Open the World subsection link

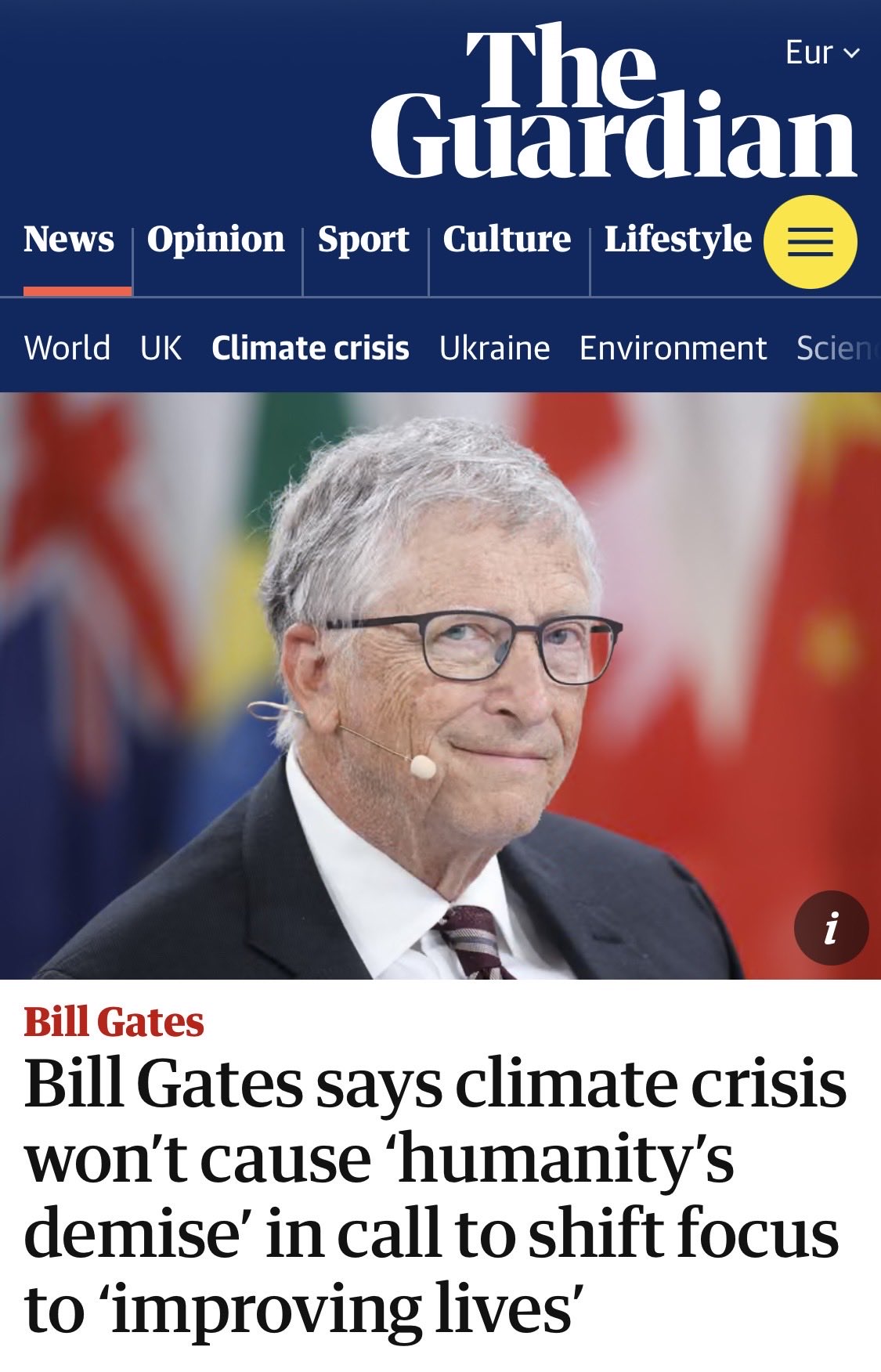[67, 348]
